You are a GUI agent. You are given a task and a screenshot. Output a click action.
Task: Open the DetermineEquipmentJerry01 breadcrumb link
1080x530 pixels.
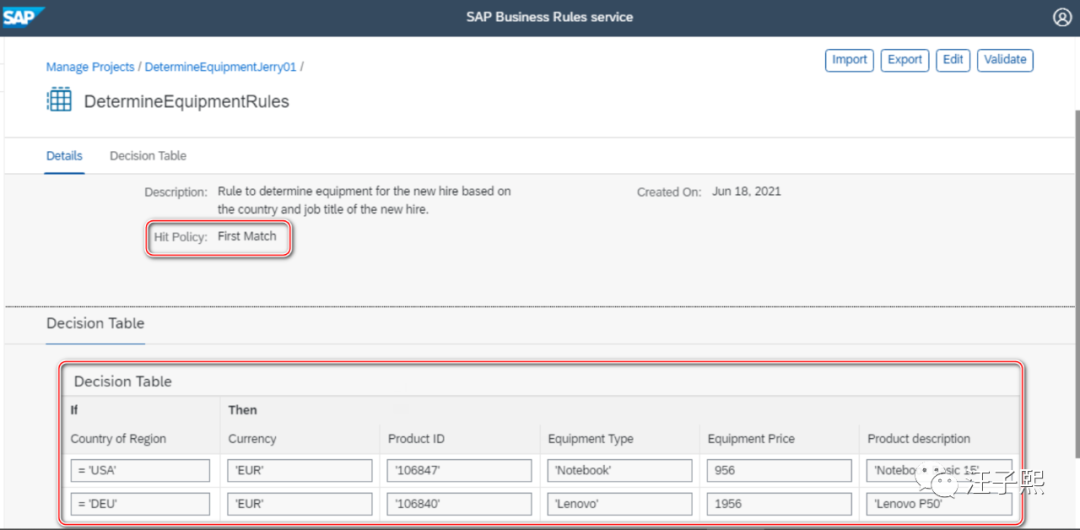coord(220,68)
